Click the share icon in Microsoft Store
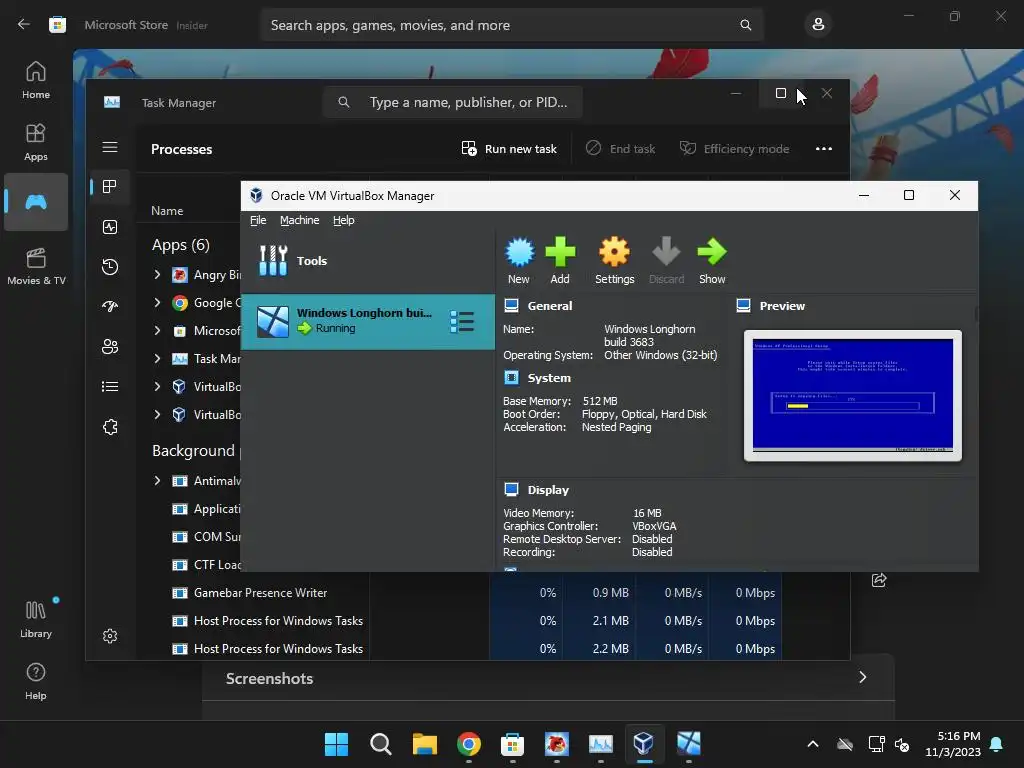 pyautogui.click(x=879, y=580)
